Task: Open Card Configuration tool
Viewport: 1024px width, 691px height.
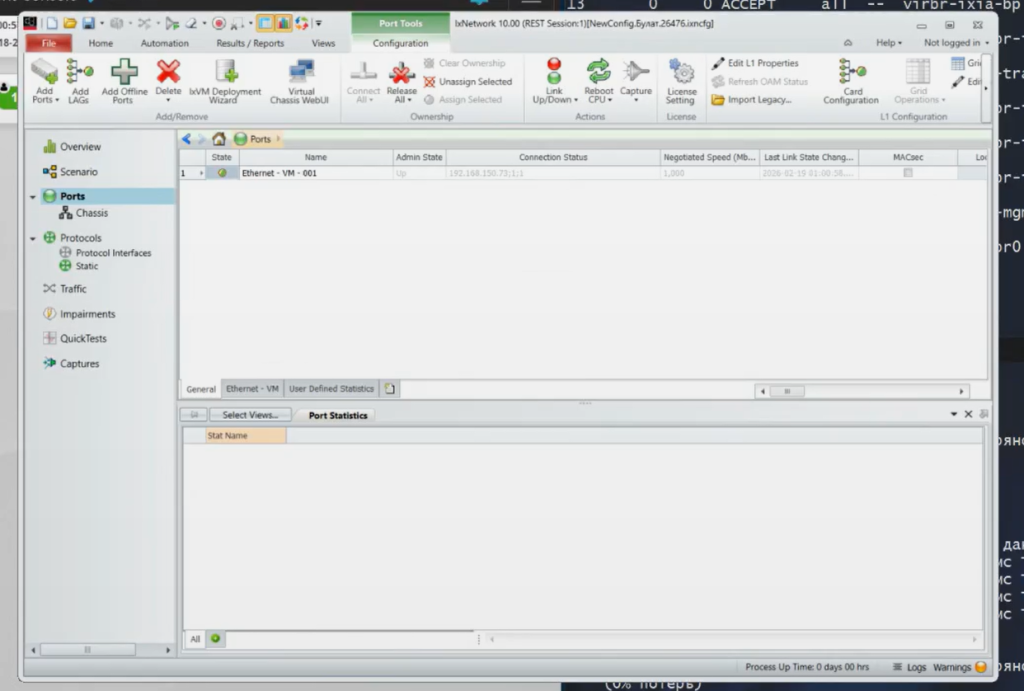Action: tap(851, 72)
